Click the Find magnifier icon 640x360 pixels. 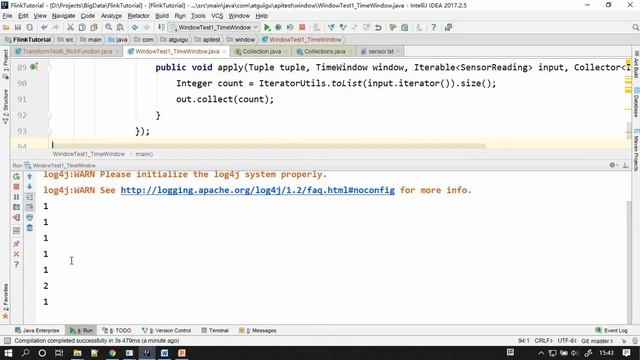pyautogui.click(x=109, y=27)
